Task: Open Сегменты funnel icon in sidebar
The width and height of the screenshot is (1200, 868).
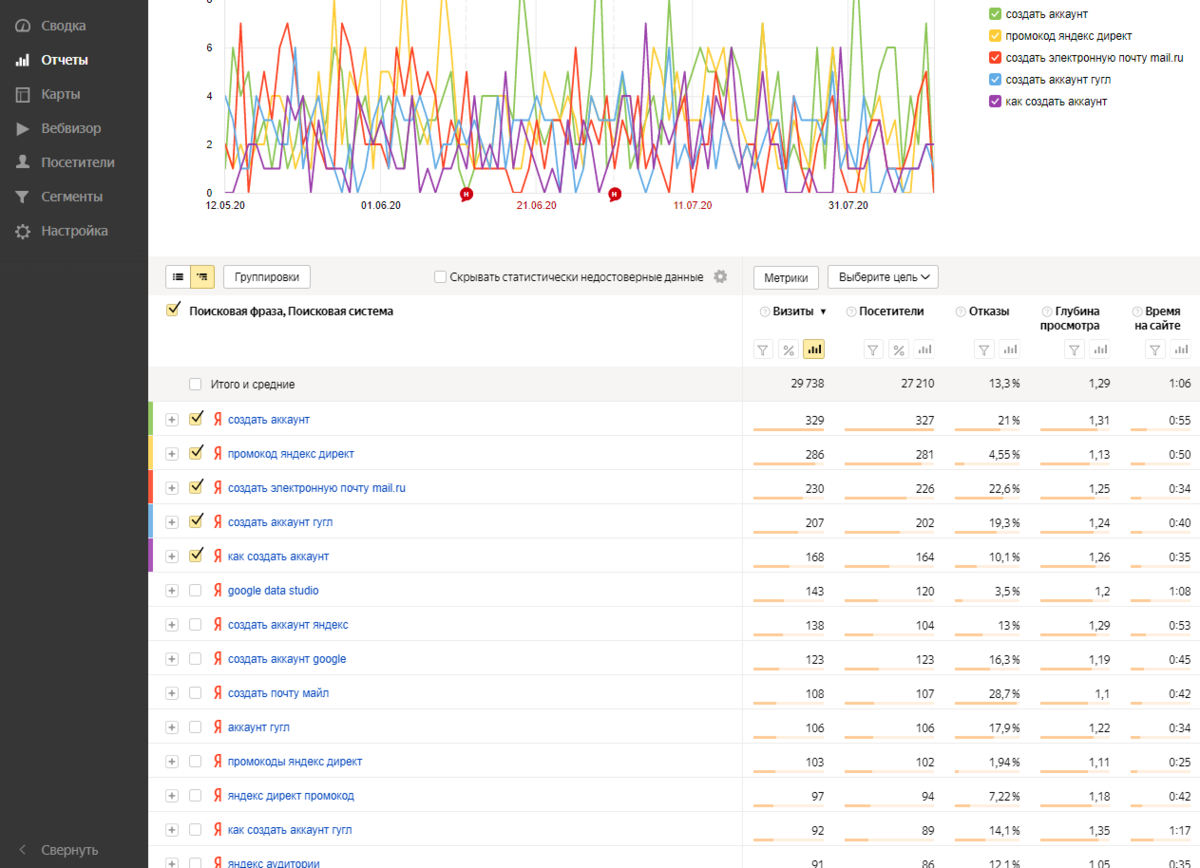Action: tap(22, 197)
